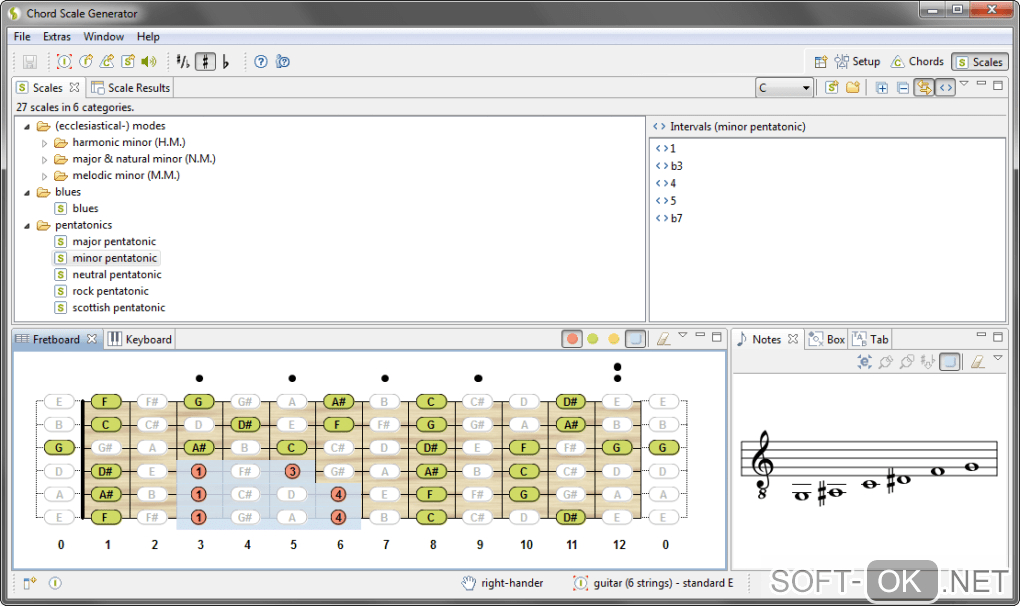Expand the harmonic minor (H.M.) folder
Image resolution: width=1020 pixels, height=606 pixels.
44,143
